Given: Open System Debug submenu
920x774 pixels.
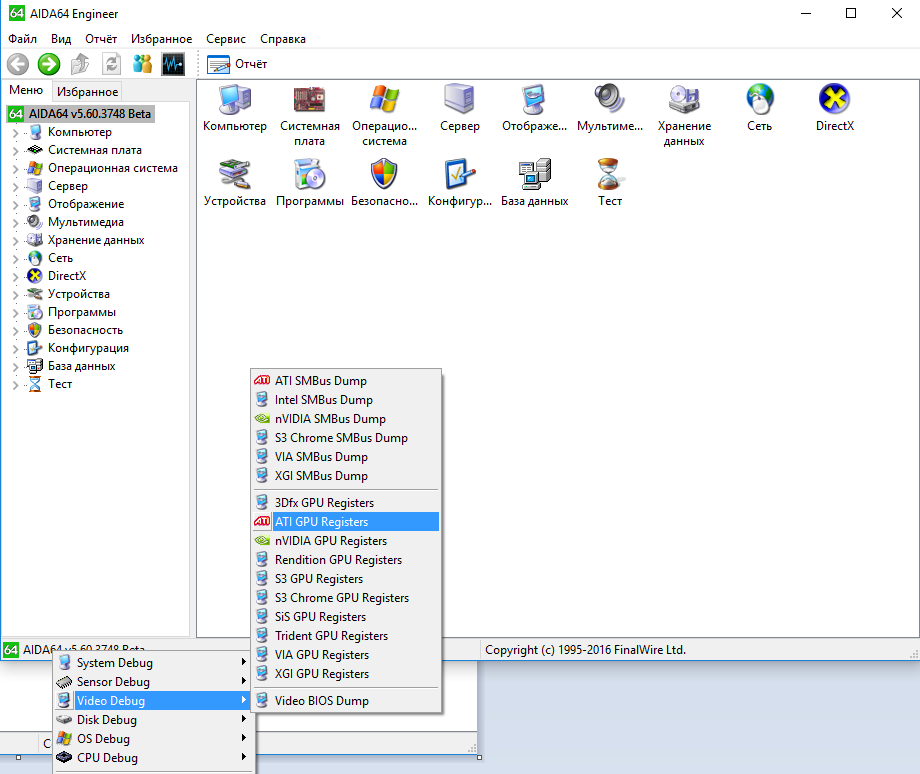Looking at the screenshot, I should [153, 663].
